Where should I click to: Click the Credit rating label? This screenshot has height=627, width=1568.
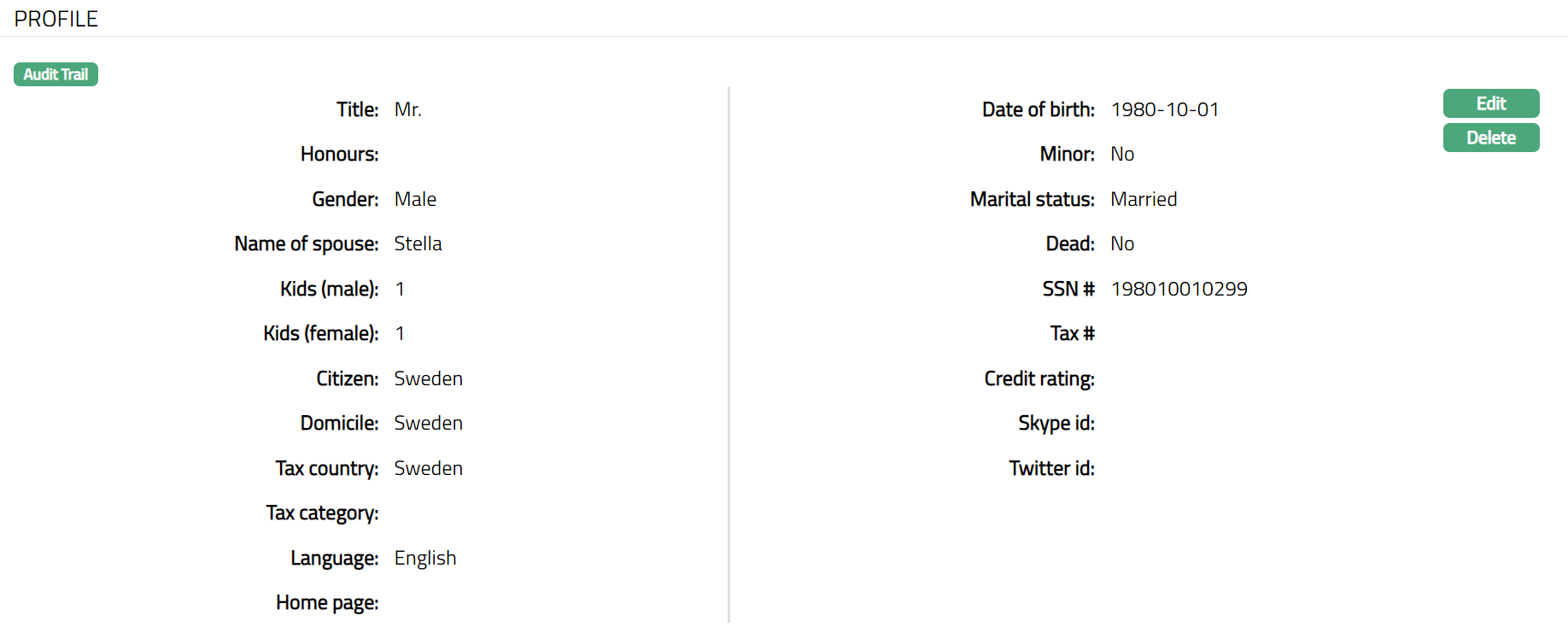point(1039,378)
